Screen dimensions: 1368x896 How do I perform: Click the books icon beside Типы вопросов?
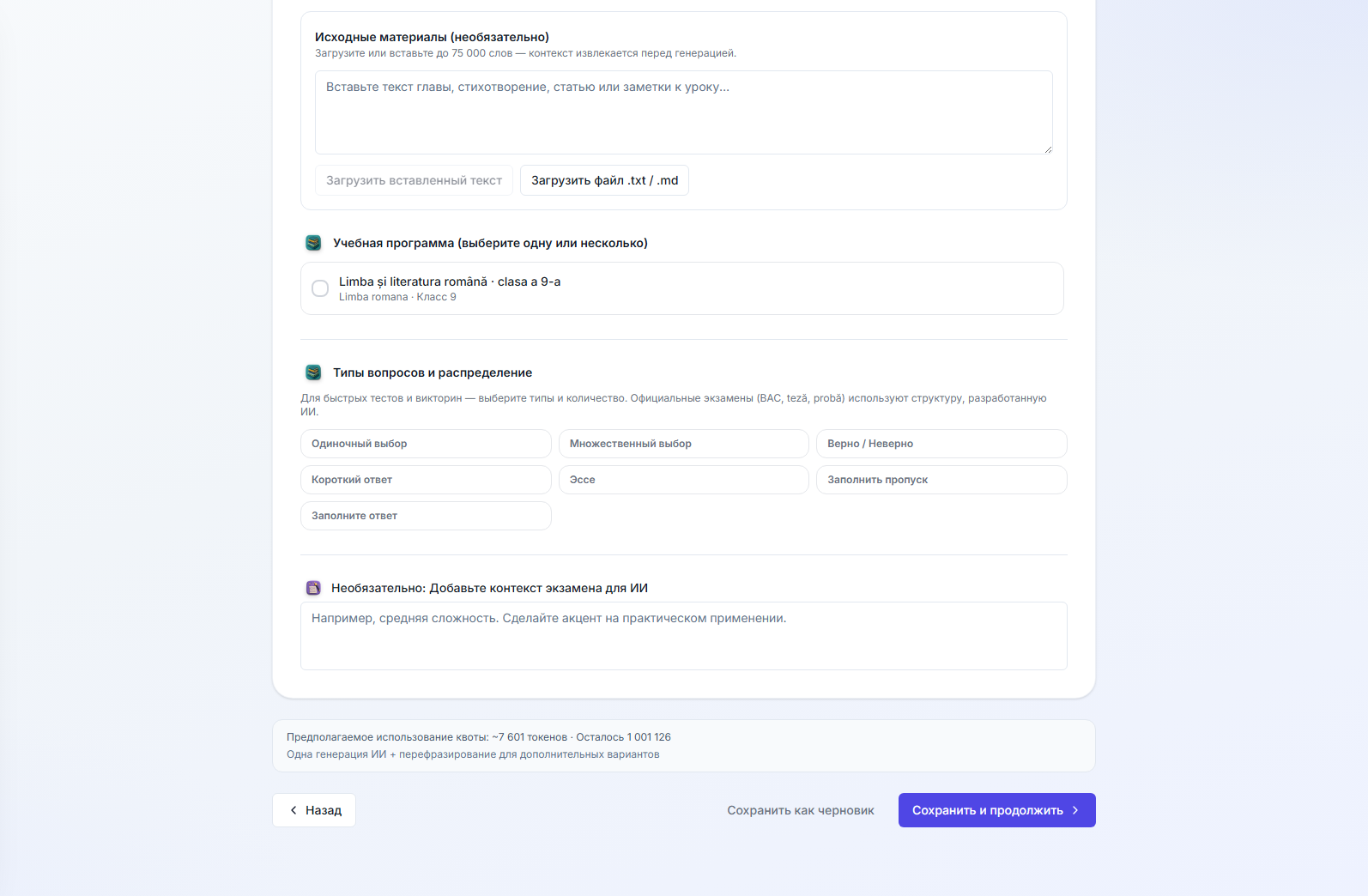[x=313, y=372]
